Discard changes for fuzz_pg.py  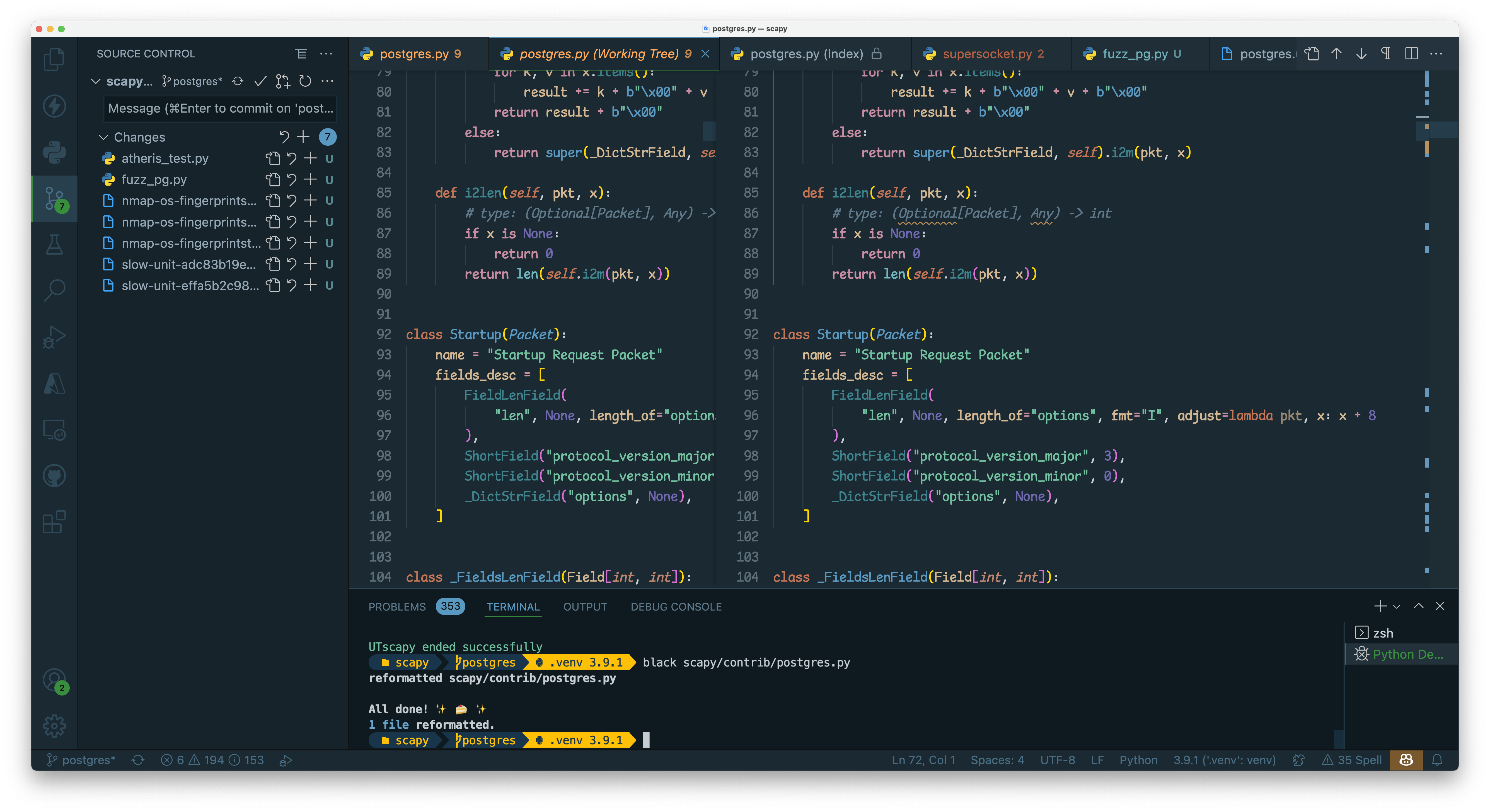point(292,180)
